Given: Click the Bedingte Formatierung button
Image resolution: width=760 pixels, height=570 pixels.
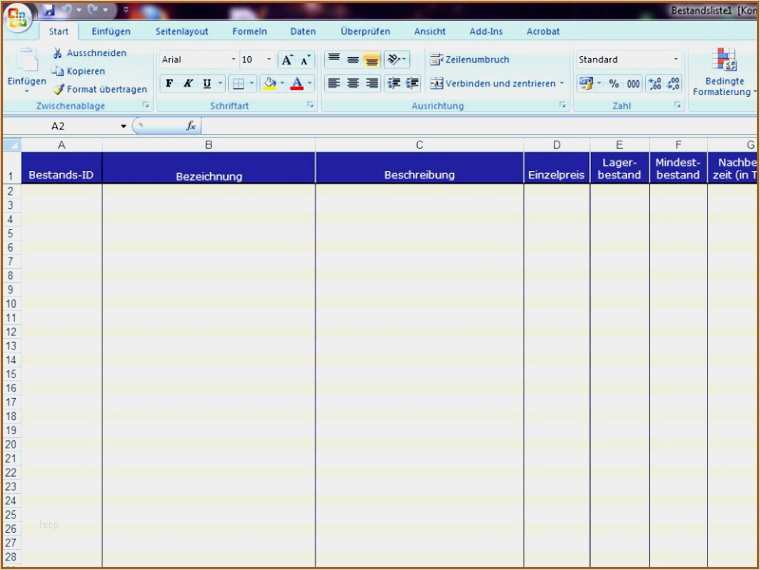Looking at the screenshot, I should [725, 73].
